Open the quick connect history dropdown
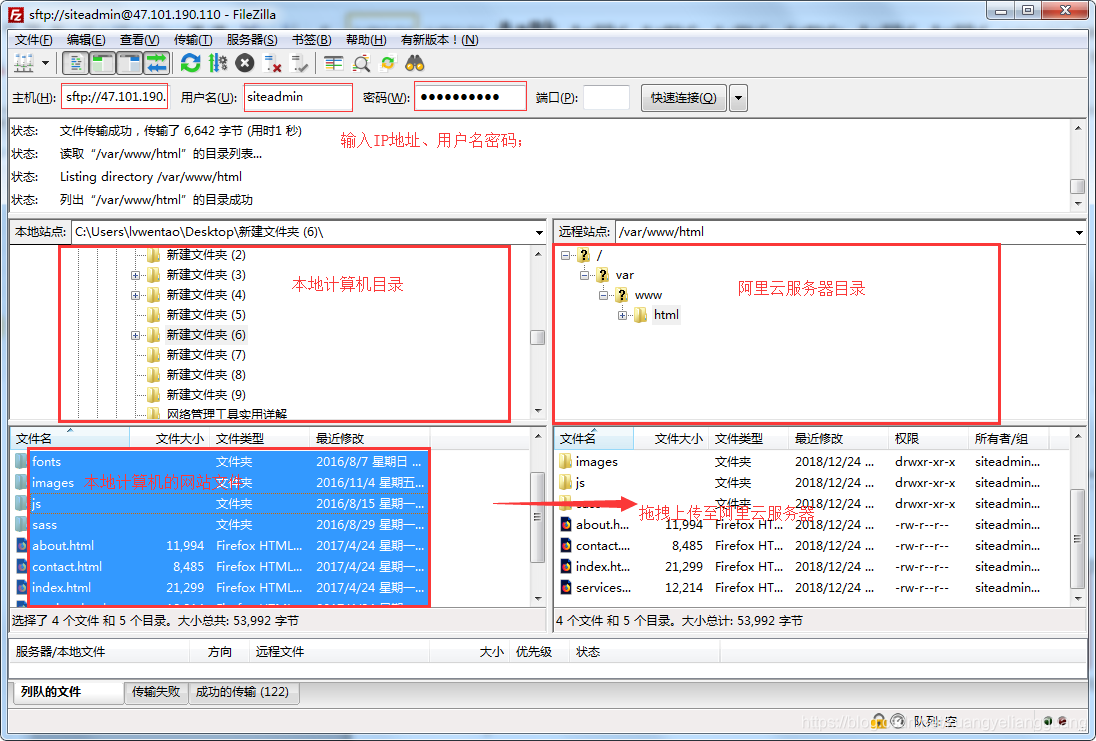The width and height of the screenshot is (1096, 741). pos(738,98)
